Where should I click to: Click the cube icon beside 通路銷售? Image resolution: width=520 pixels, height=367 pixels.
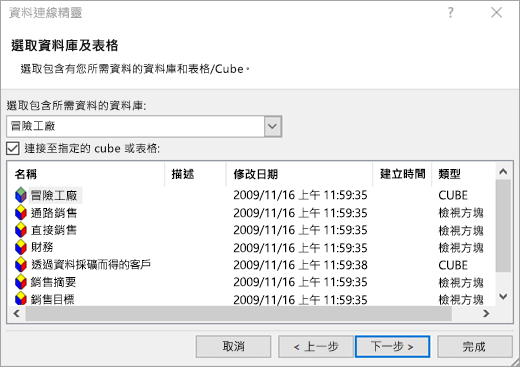click(21, 213)
